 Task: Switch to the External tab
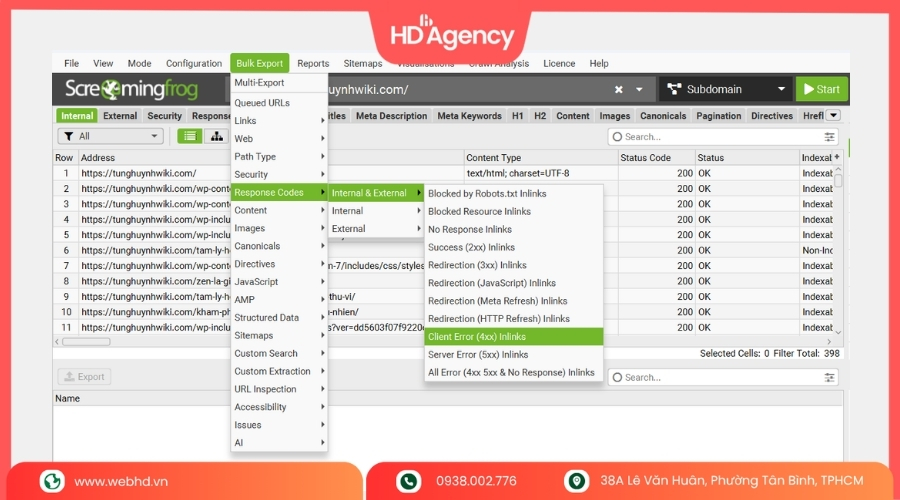coord(120,115)
